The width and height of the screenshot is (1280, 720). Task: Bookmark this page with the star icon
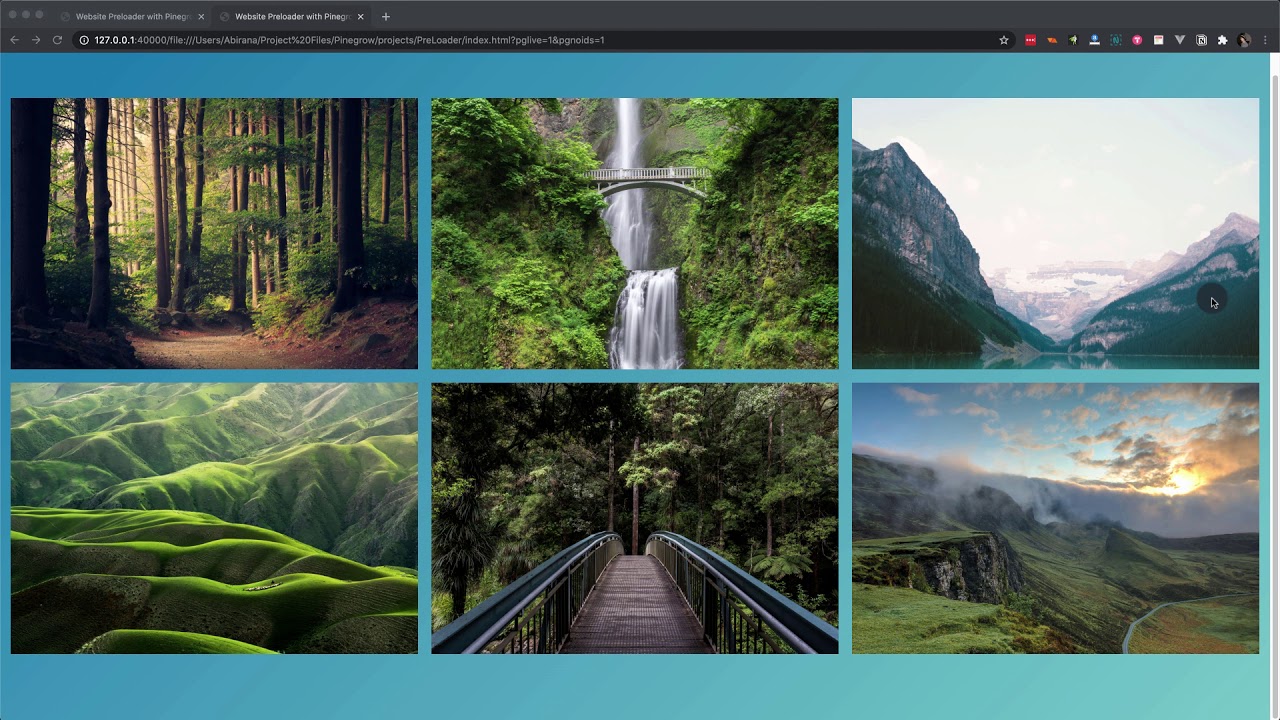point(1004,40)
